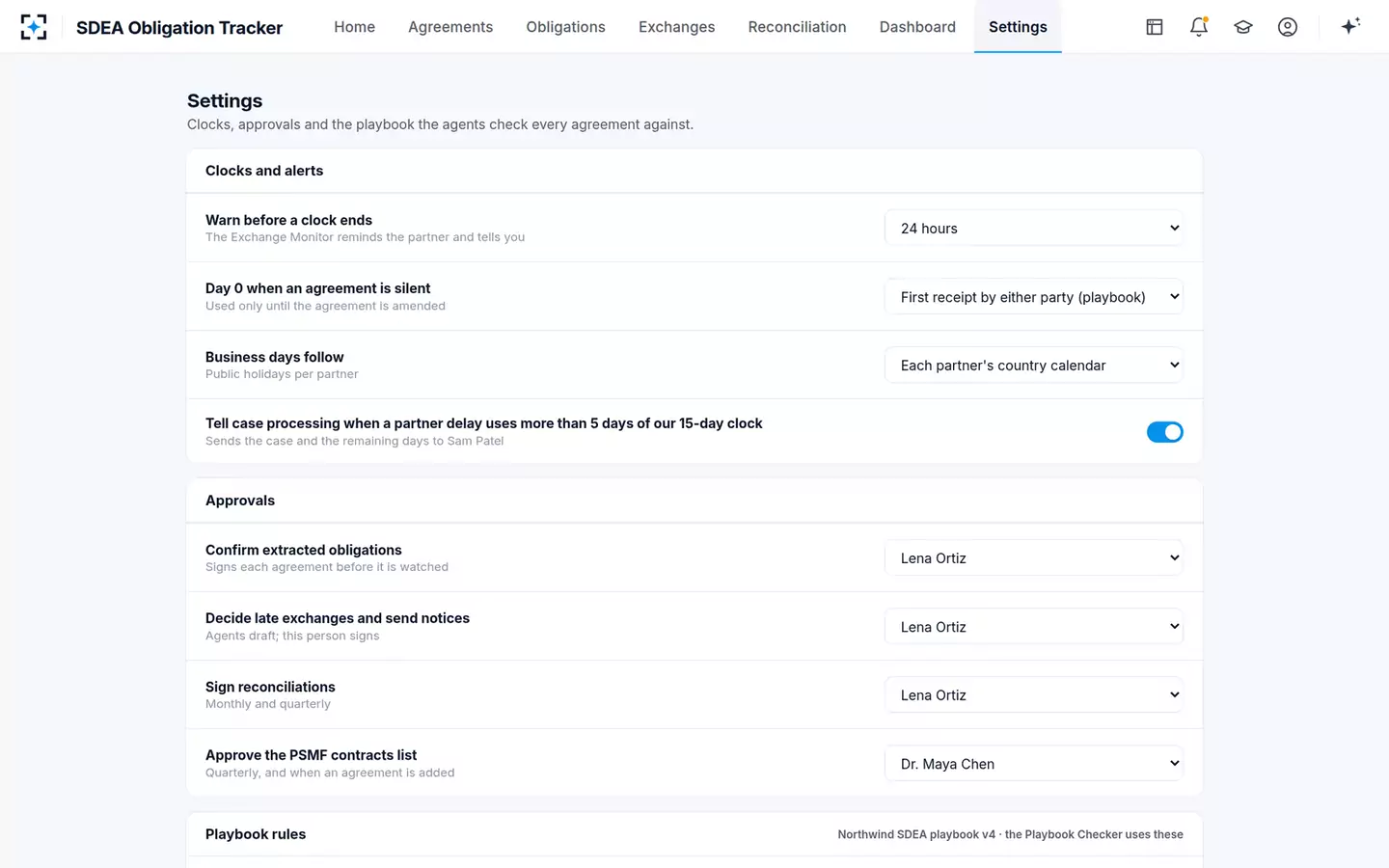
Task: Change Sign reconciliations approver dropdown
Action: [x=1034, y=695]
